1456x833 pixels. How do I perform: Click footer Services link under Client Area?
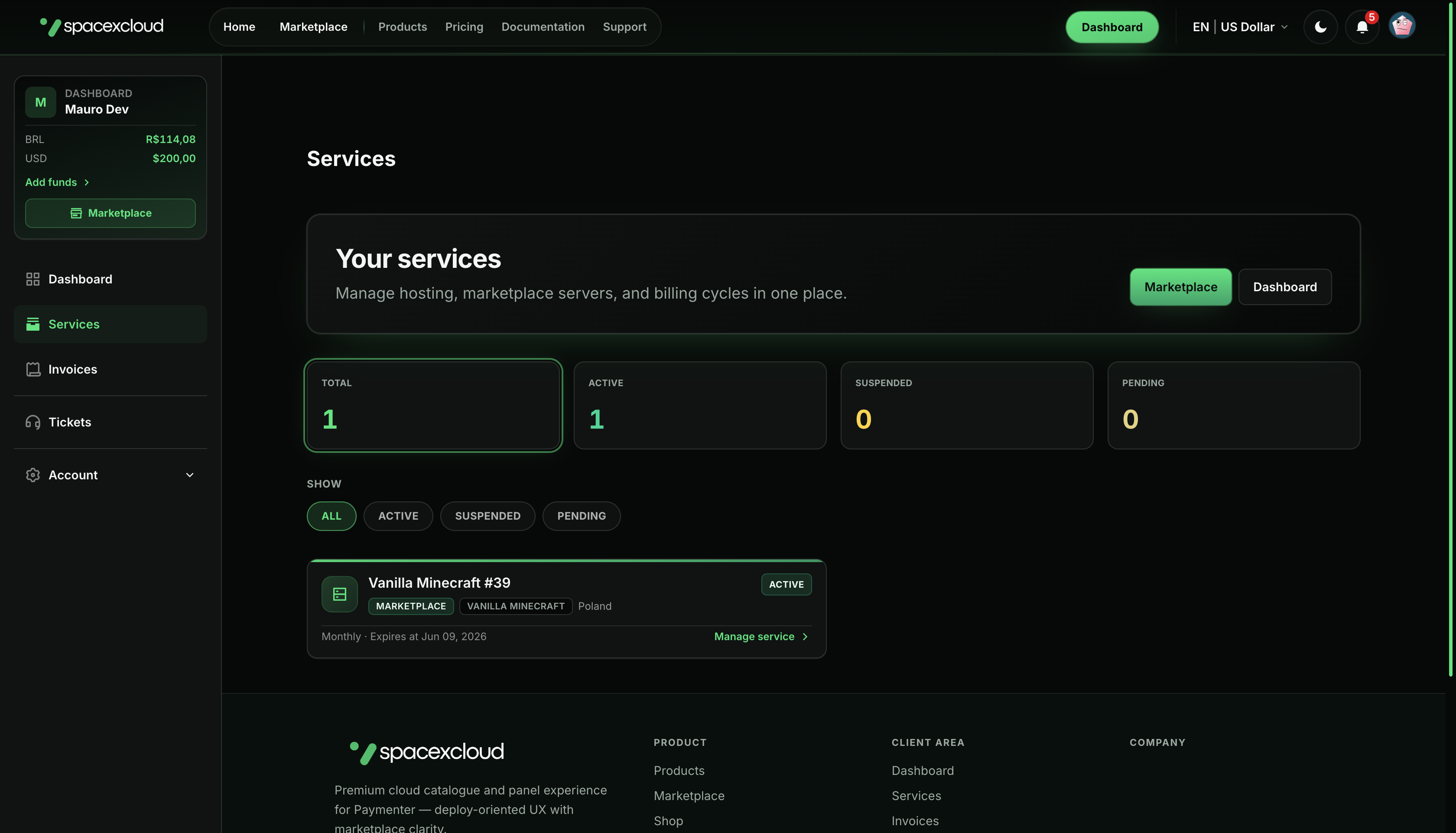(x=916, y=796)
